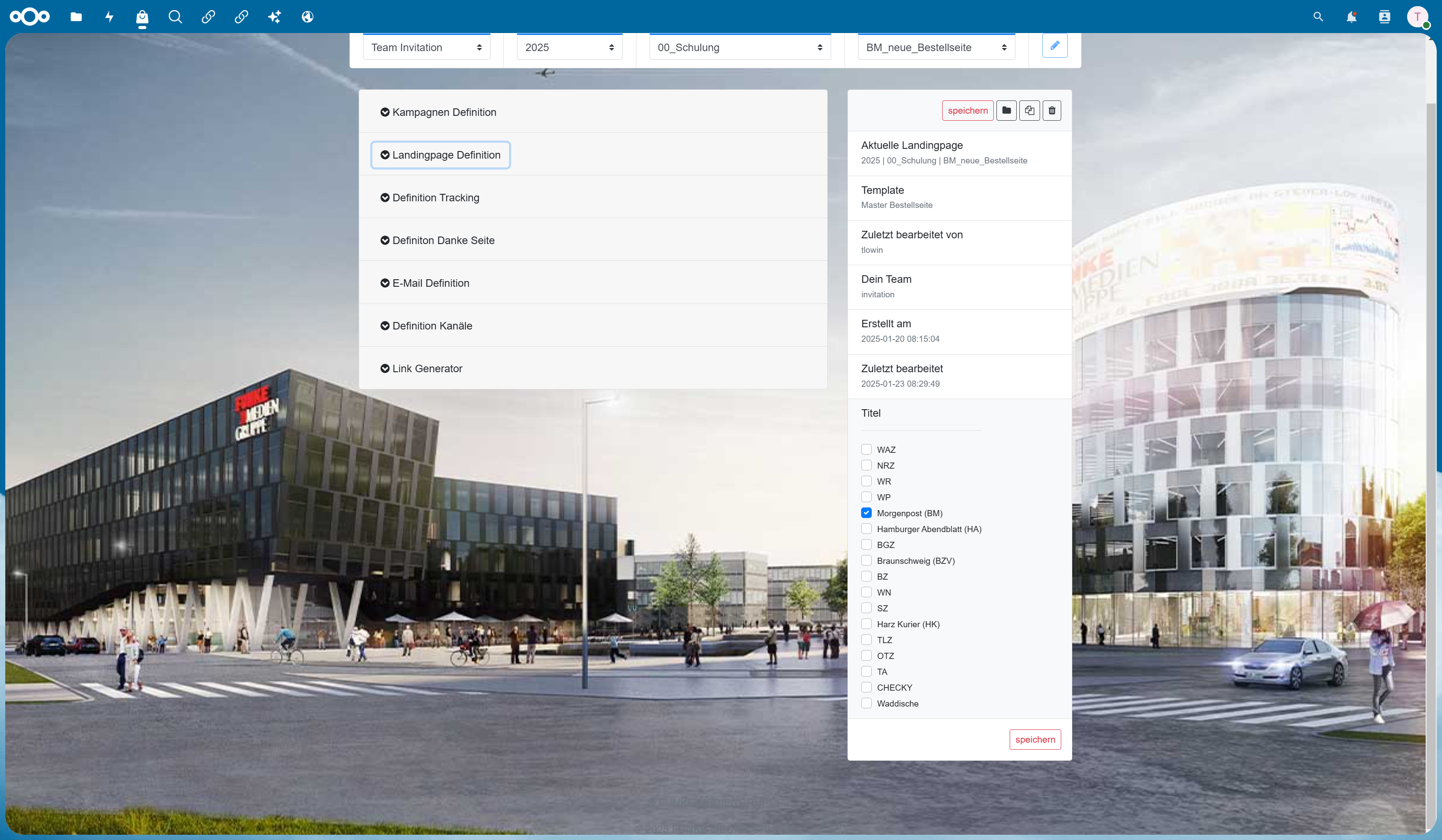
Task: Expand the Definition Tracking section
Action: tap(430, 198)
